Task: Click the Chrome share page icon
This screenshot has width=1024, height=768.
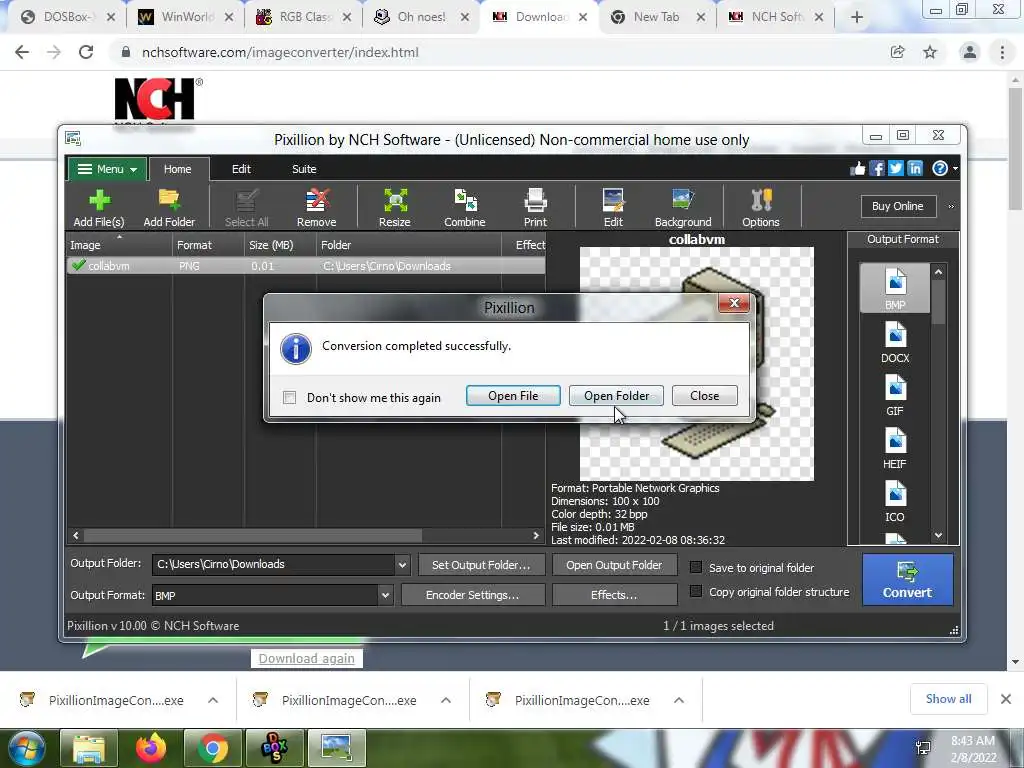Action: pos(897,52)
